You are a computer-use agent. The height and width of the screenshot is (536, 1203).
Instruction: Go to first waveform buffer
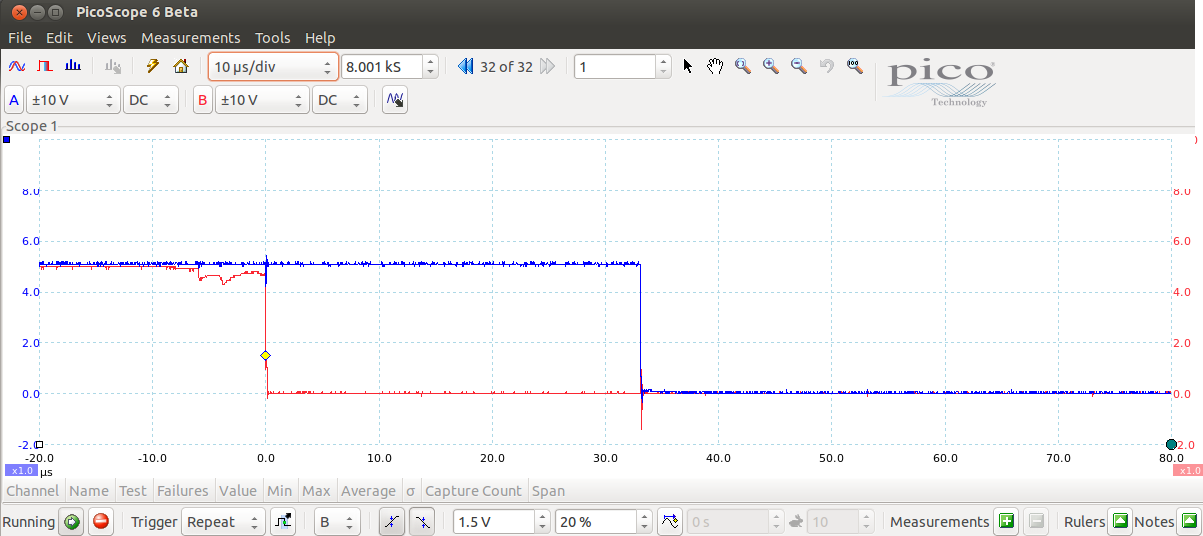point(466,67)
